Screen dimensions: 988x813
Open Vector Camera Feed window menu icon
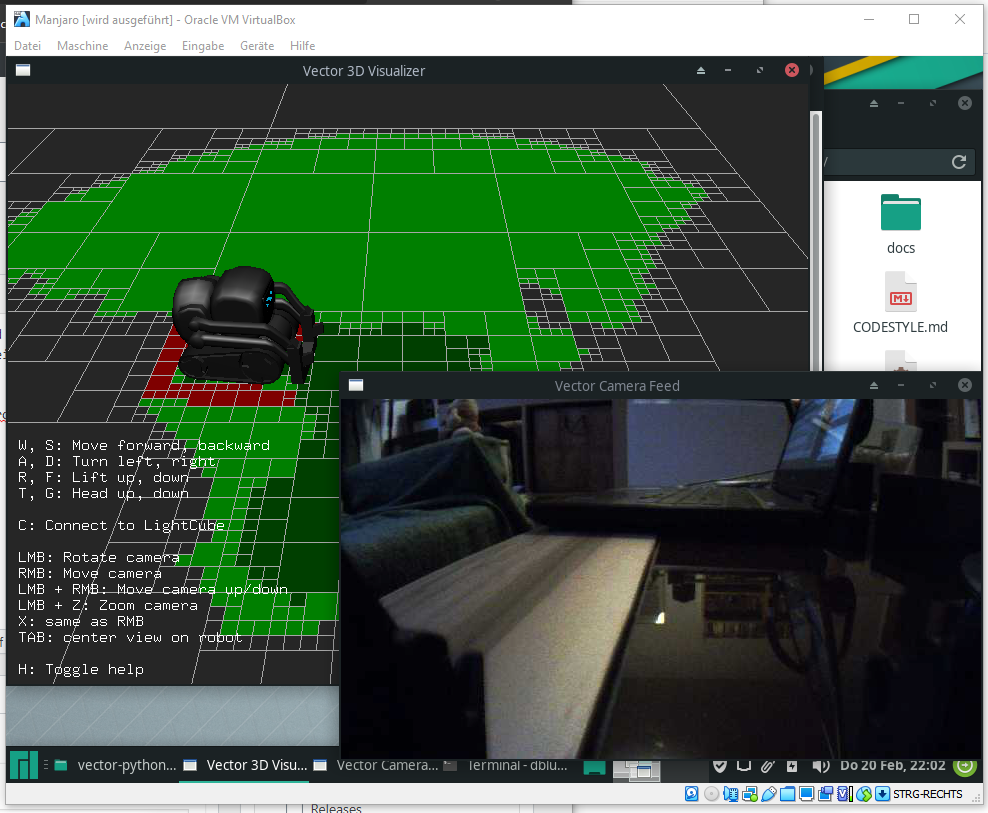click(356, 385)
